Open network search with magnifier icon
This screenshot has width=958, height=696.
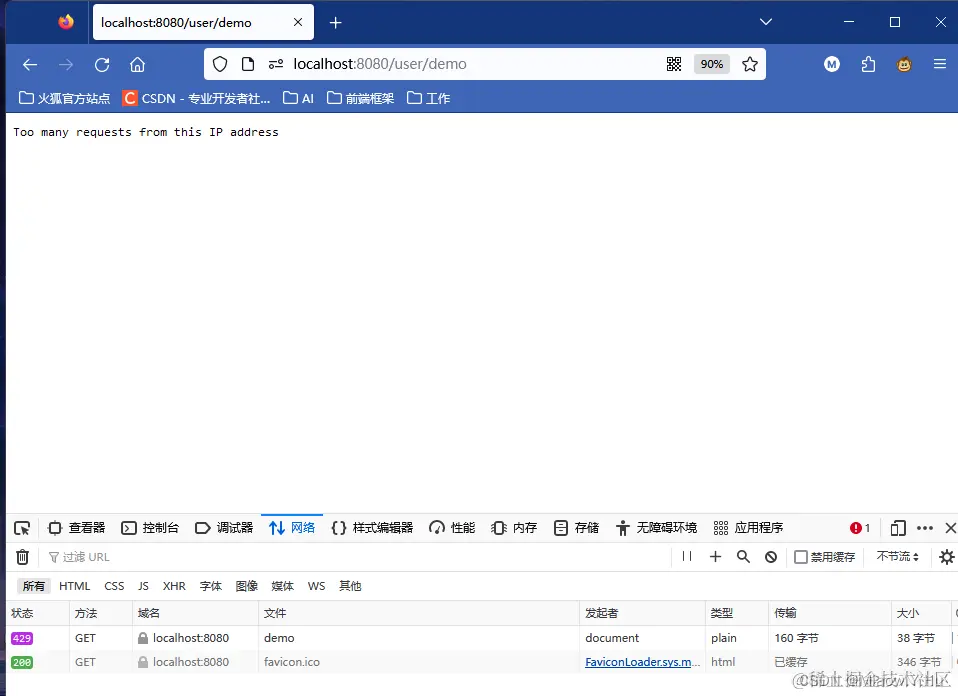(x=744, y=557)
